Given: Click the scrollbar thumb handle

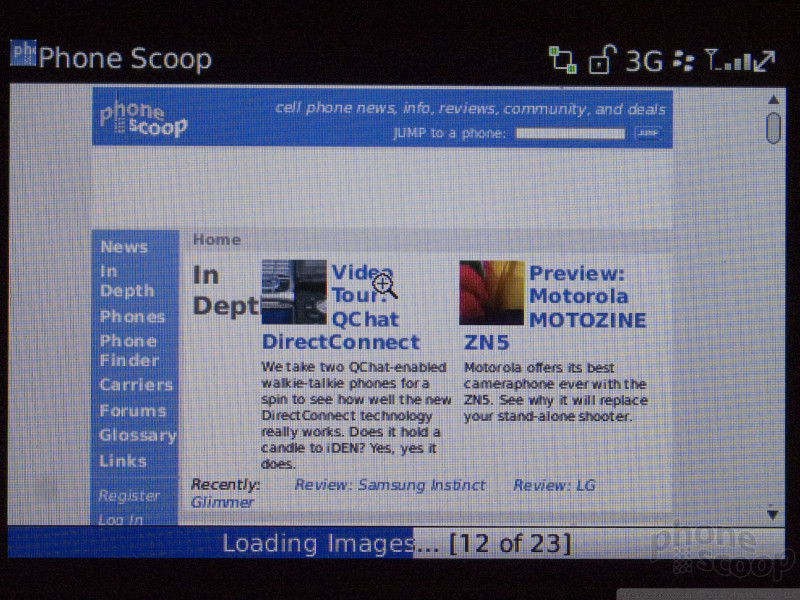Looking at the screenshot, I should pyautogui.click(x=773, y=128).
